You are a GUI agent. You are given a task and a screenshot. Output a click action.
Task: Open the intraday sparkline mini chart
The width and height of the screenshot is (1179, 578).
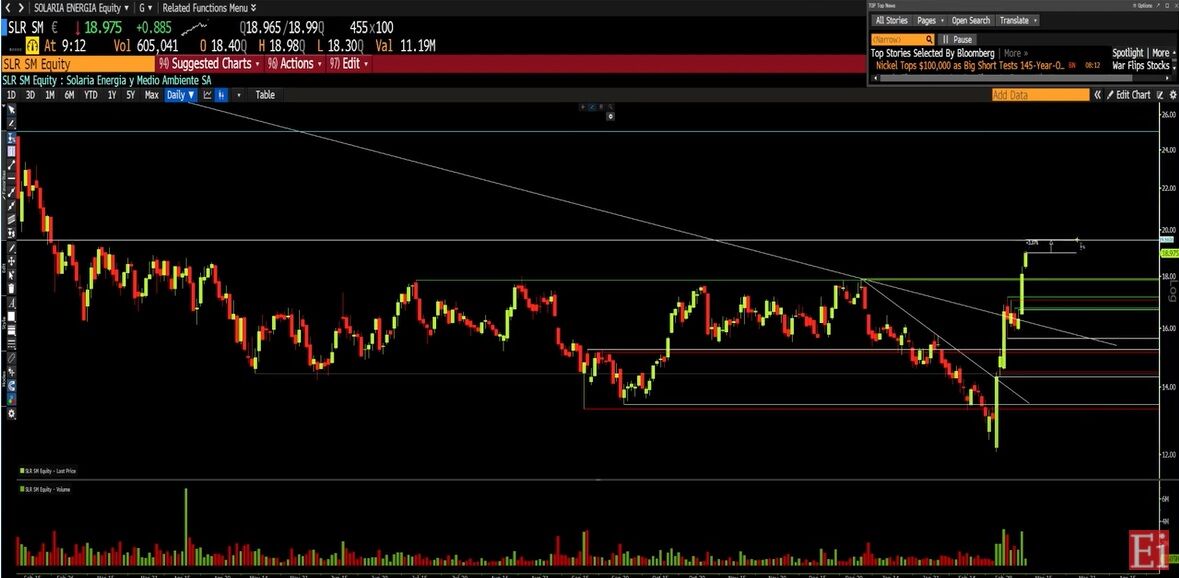(195, 27)
